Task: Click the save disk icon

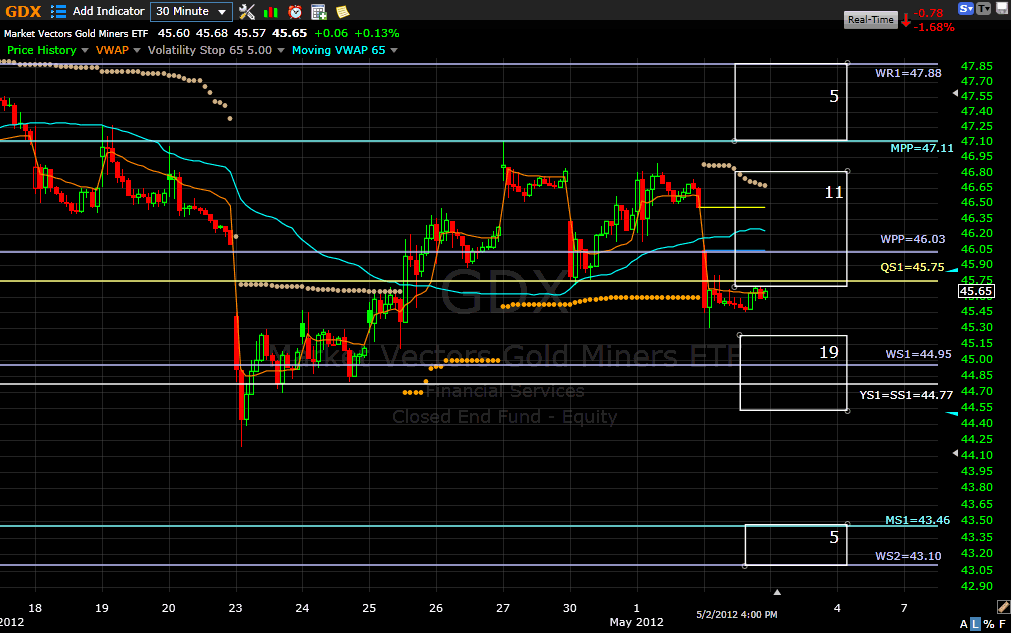Action: (x=1002, y=8)
